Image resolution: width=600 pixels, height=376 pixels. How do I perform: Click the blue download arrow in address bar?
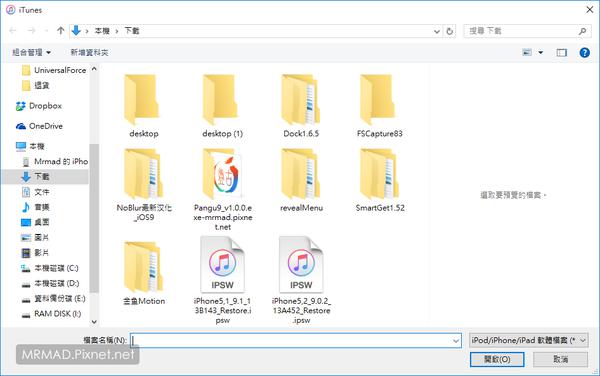pos(76,30)
